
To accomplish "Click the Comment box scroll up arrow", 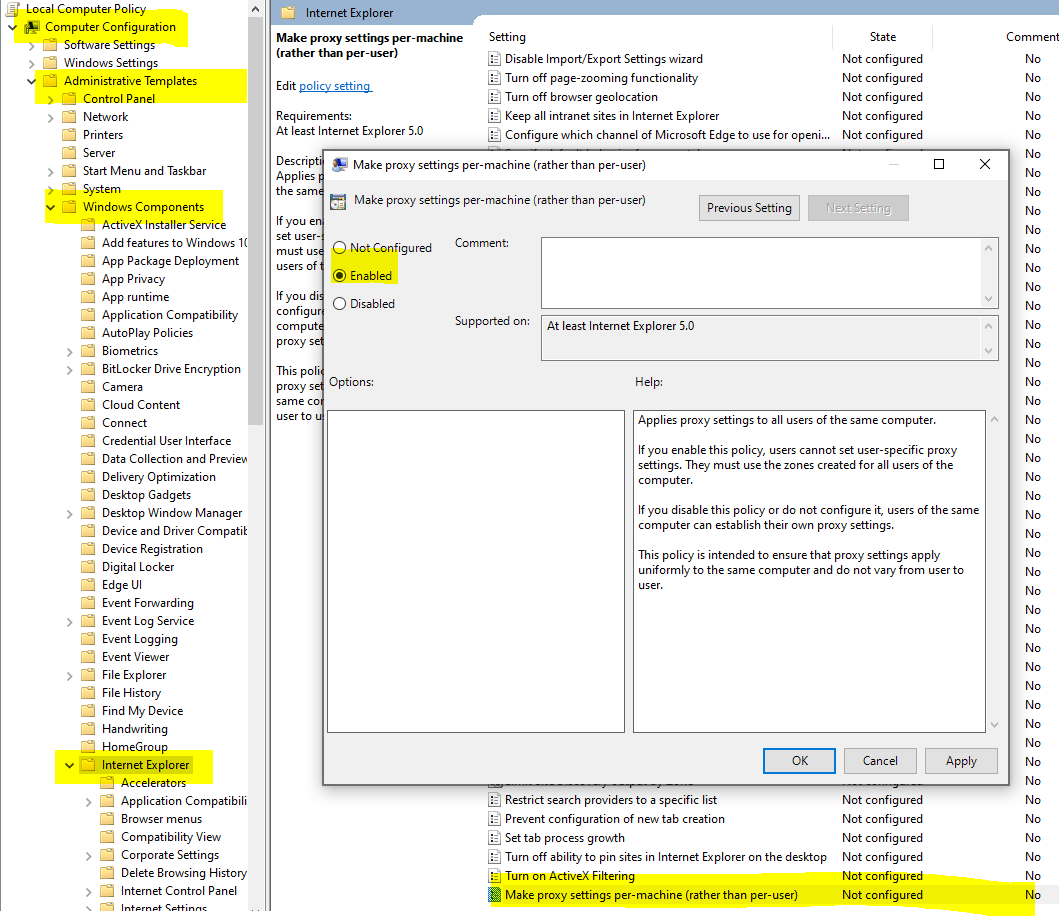I will point(989,248).
